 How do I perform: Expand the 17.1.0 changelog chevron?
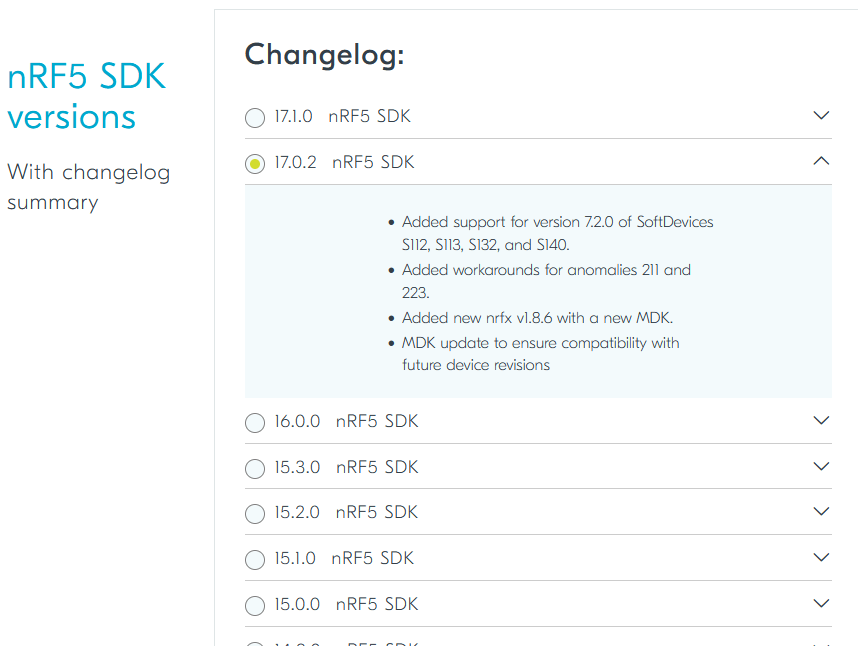click(821, 115)
